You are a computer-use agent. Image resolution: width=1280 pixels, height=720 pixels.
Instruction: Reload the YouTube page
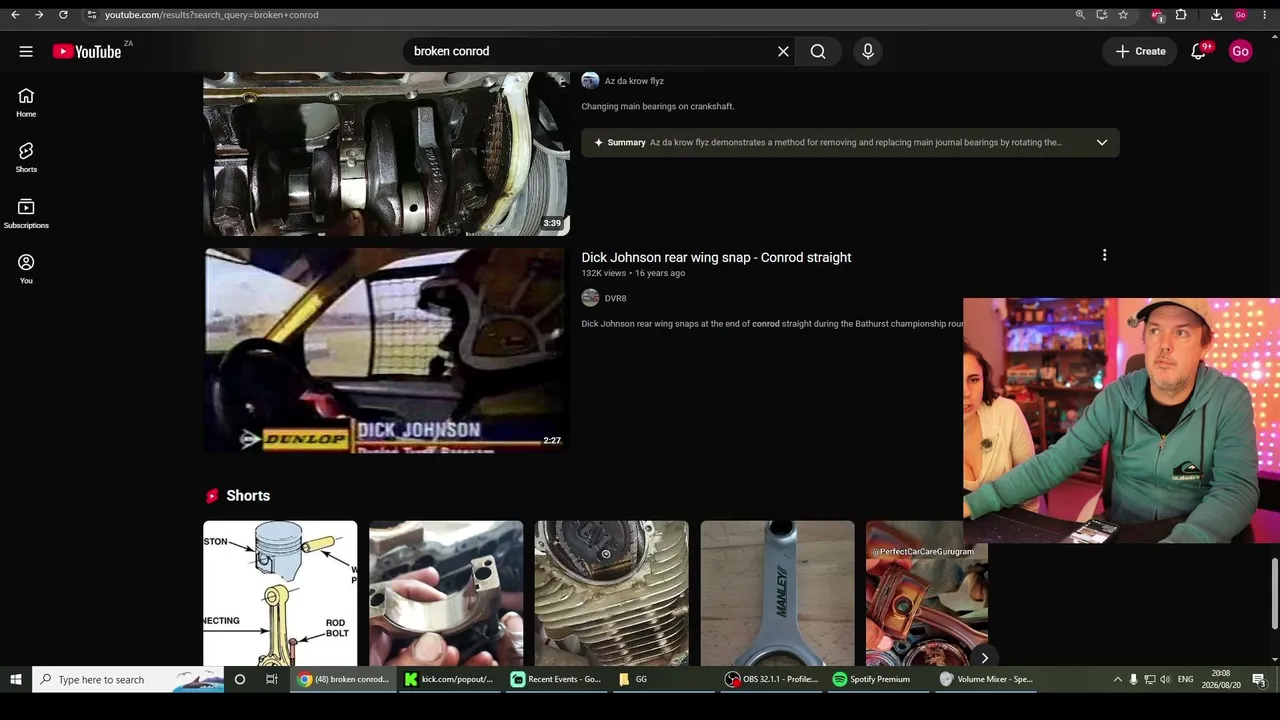63,15
